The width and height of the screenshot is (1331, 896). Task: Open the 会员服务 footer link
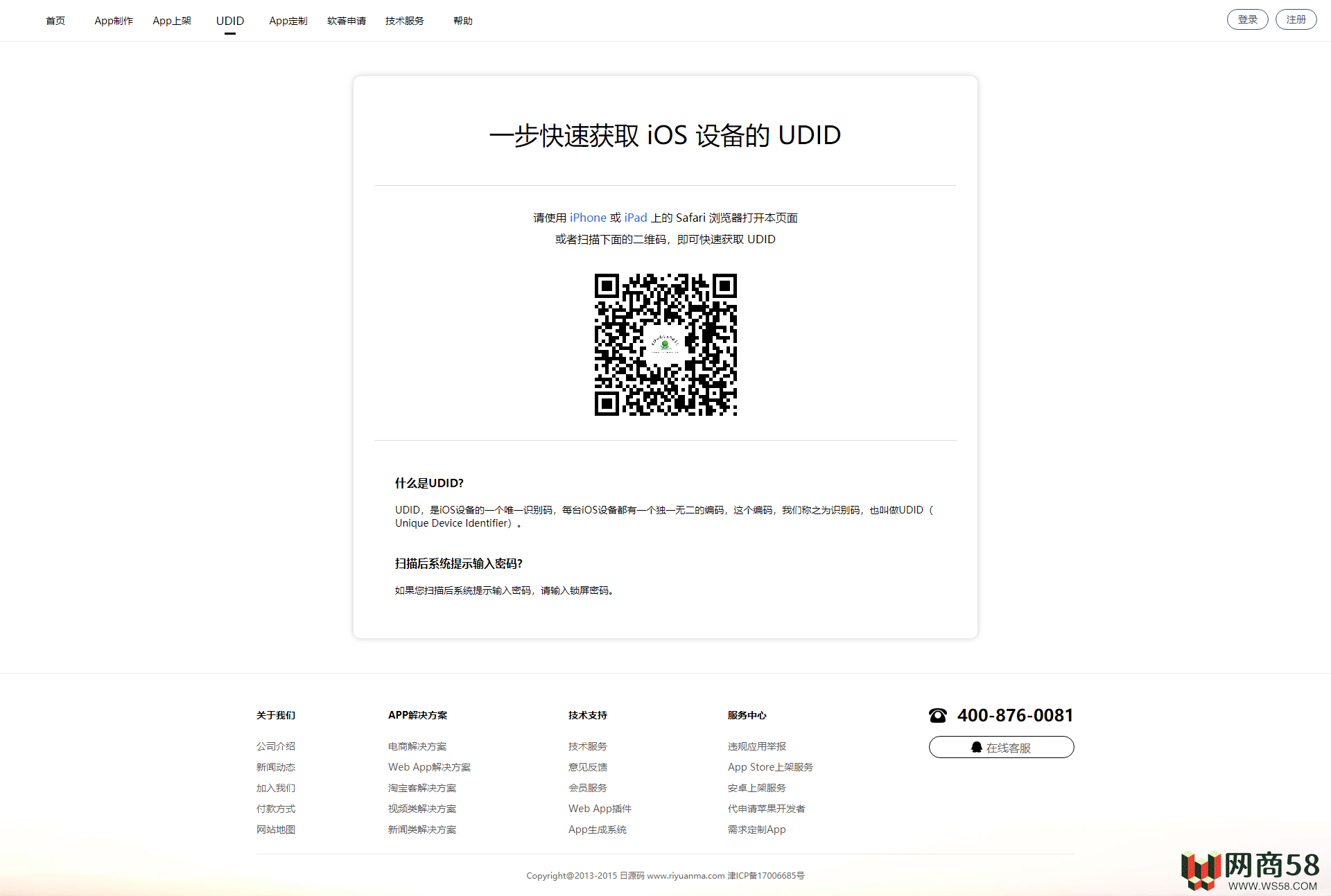588,788
